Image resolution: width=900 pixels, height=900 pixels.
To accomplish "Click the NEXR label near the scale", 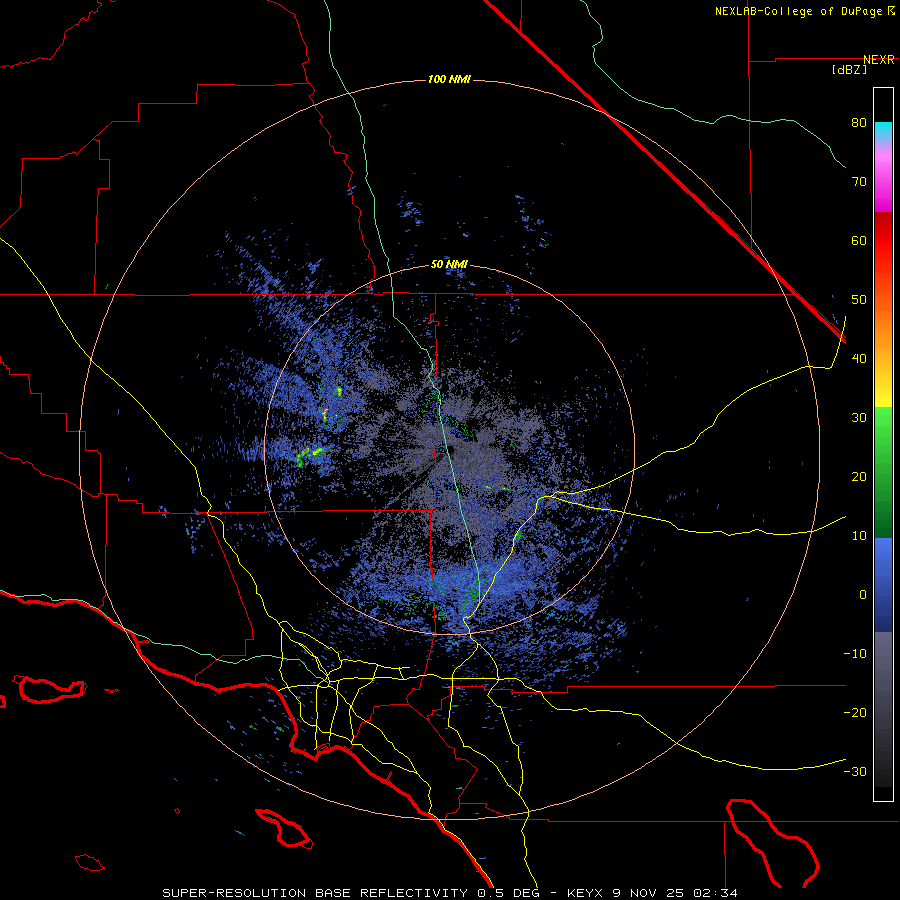I will coord(878,60).
